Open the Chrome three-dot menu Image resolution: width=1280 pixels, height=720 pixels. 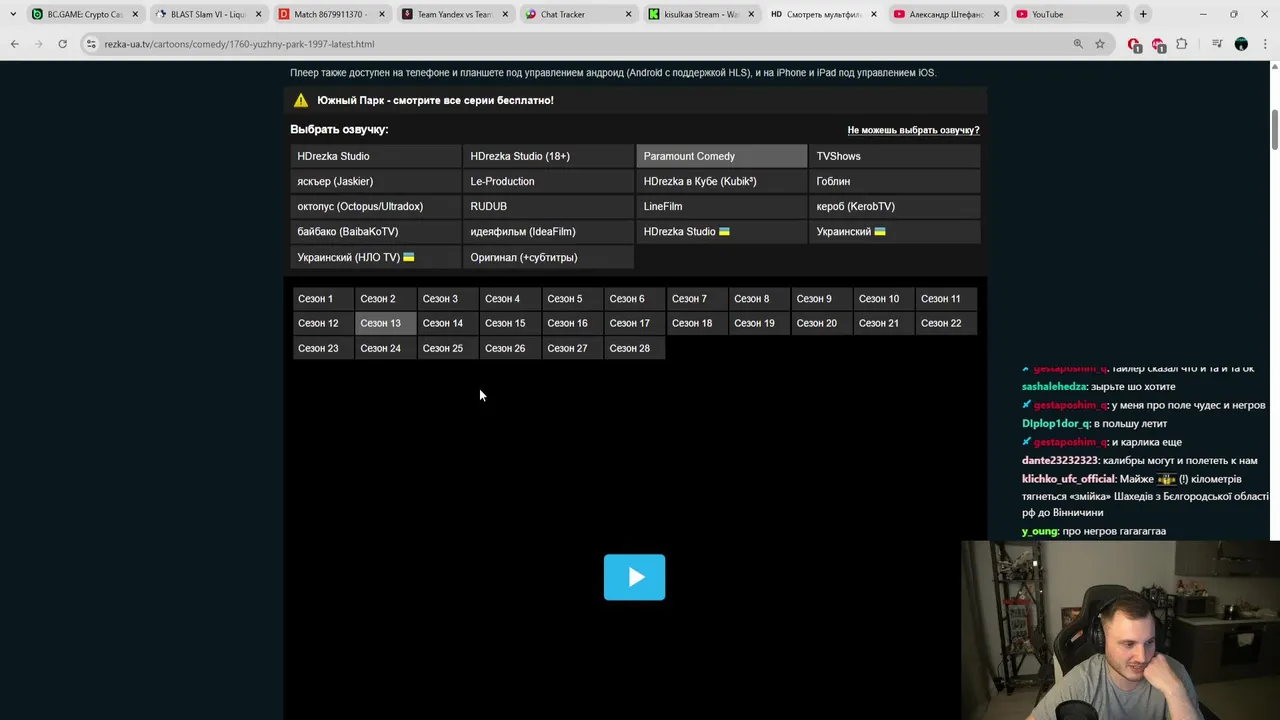coord(1265,44)
